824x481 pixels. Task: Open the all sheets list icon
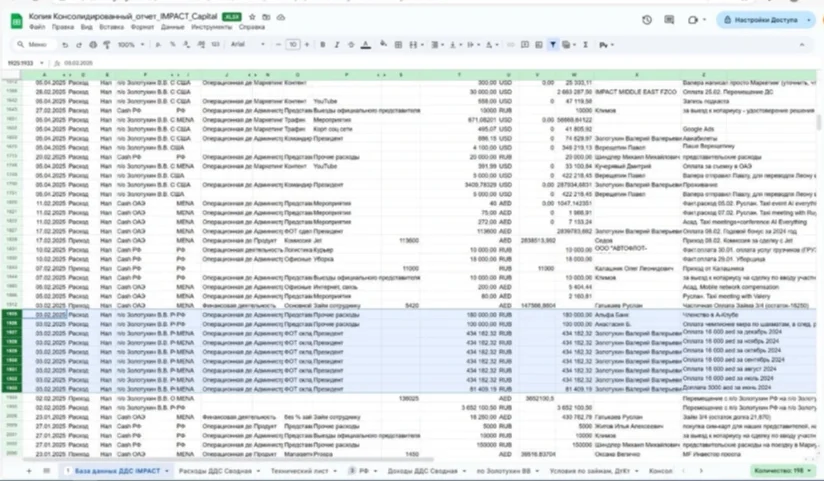pos(46,471)
